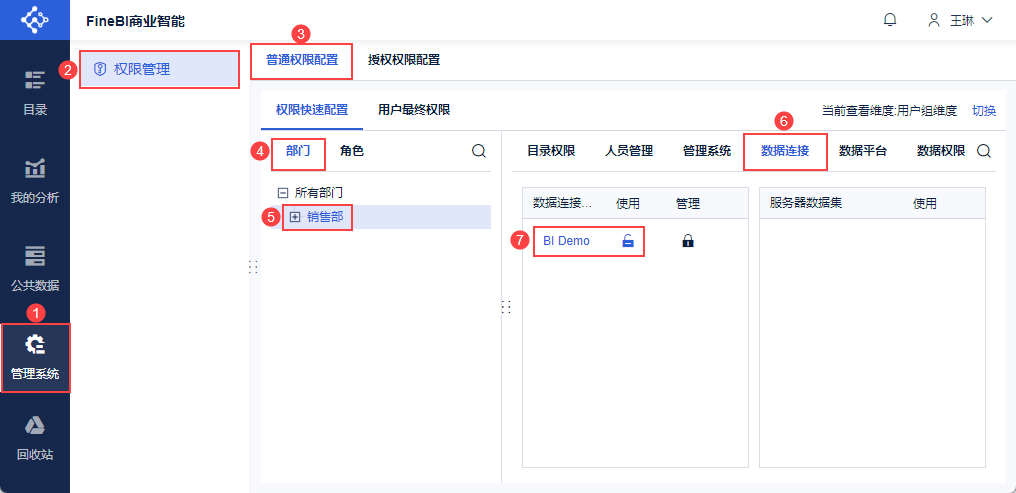
Task: Click the search icon beside 数据权限
Action: coord(984,151)
